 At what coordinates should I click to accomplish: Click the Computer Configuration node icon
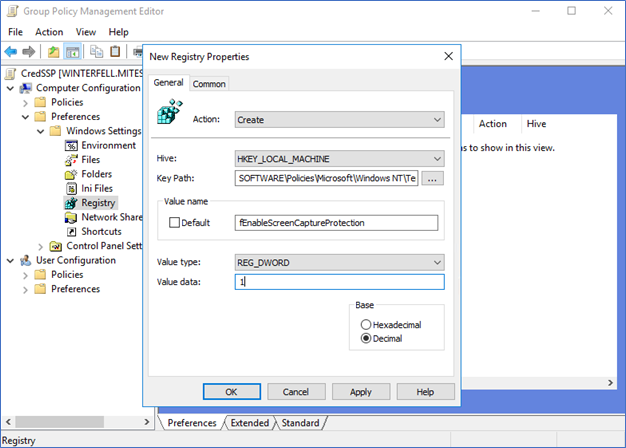pos(26,88)
